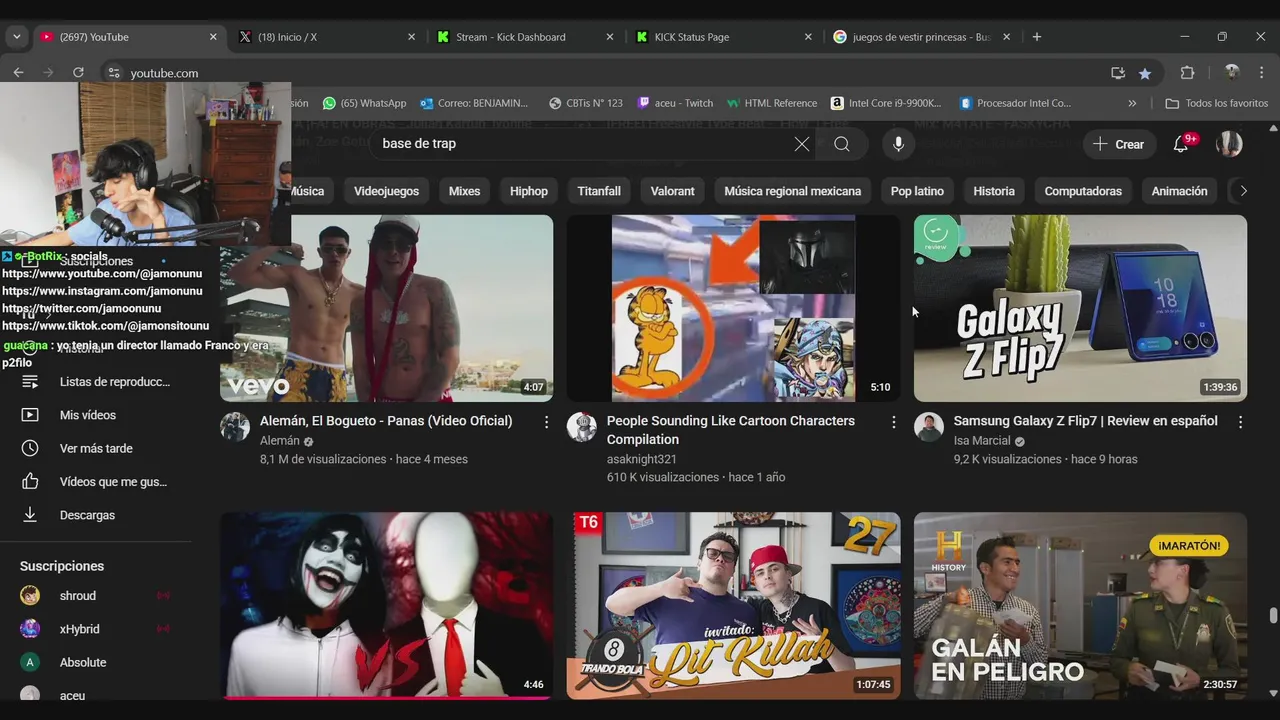Play the Garfield cartoon compilation thumbnail
This screenshot has width=1280, height=720.
pyautogui.click(x=733, y=308)
